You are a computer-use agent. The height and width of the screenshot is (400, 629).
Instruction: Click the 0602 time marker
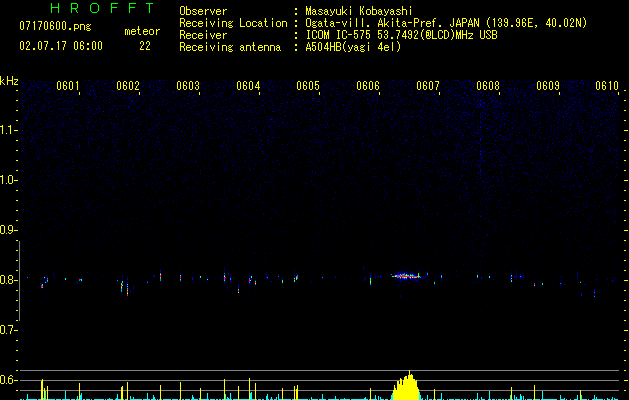128,86
